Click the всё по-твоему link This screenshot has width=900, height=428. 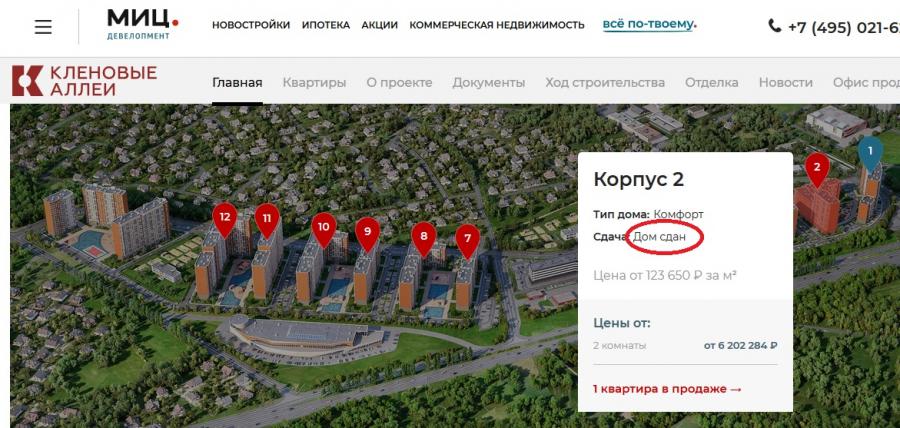pyautogui.click(x=649, y=25)
